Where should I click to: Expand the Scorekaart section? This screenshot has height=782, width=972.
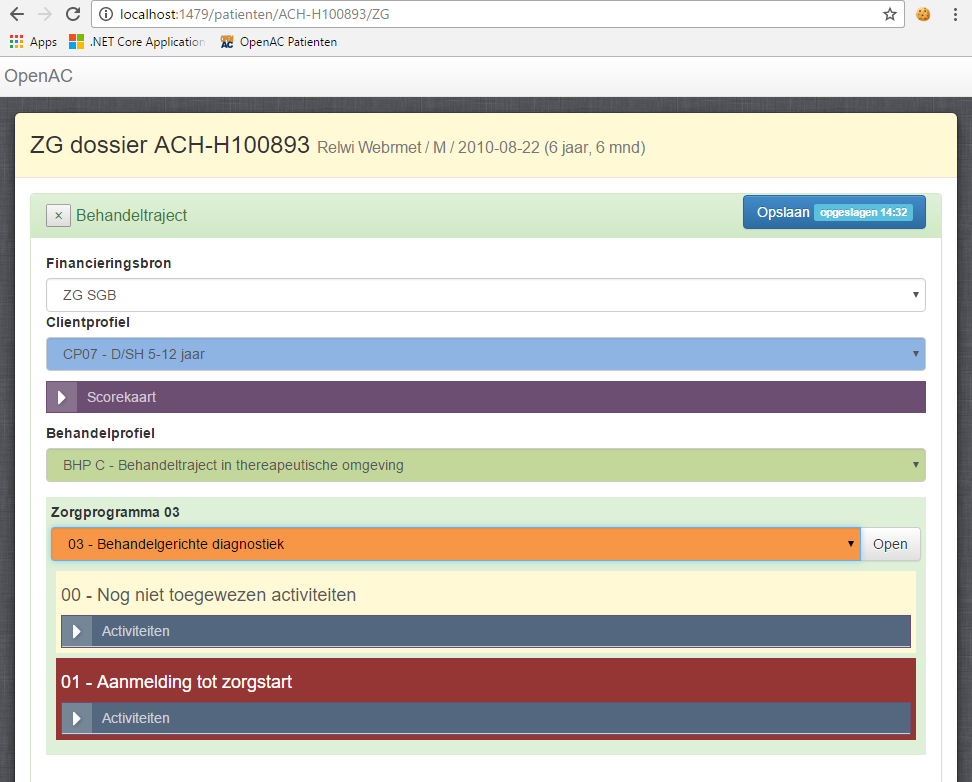pyautogui.click(x=62, y=397)
